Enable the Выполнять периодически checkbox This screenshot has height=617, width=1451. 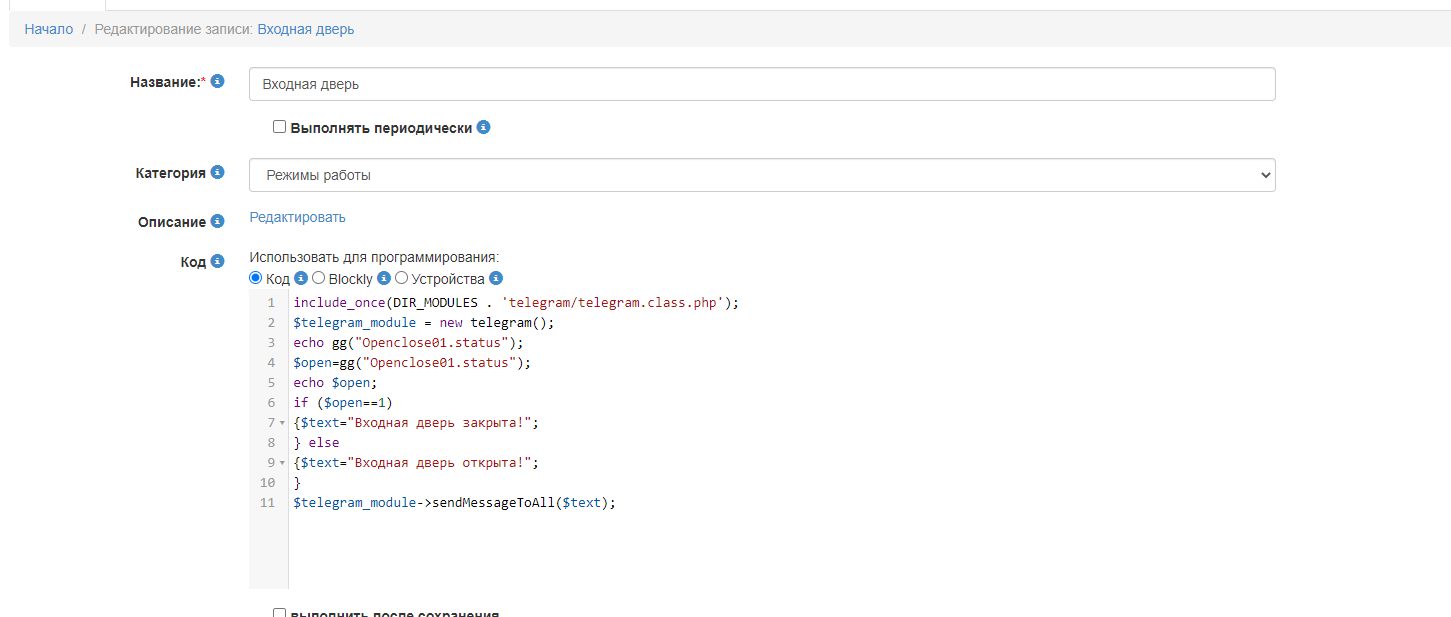(x=280, y=128)
